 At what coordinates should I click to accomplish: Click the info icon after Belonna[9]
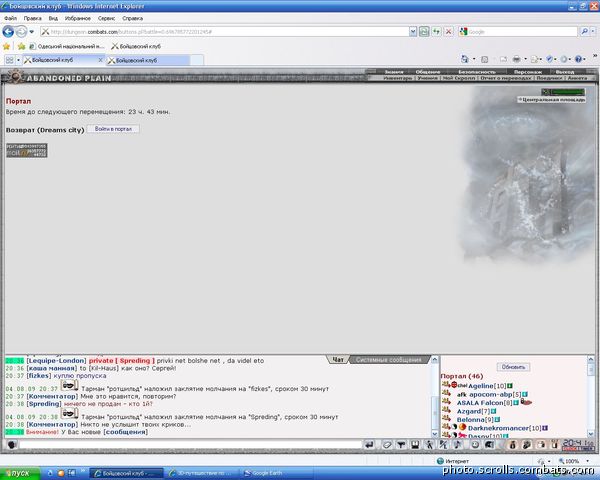497,420
